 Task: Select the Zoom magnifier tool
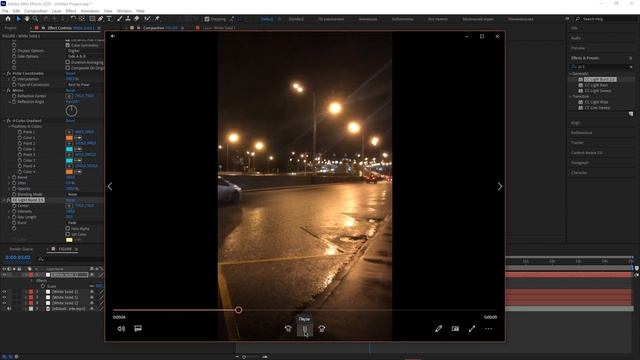click(x=36, y=19)
